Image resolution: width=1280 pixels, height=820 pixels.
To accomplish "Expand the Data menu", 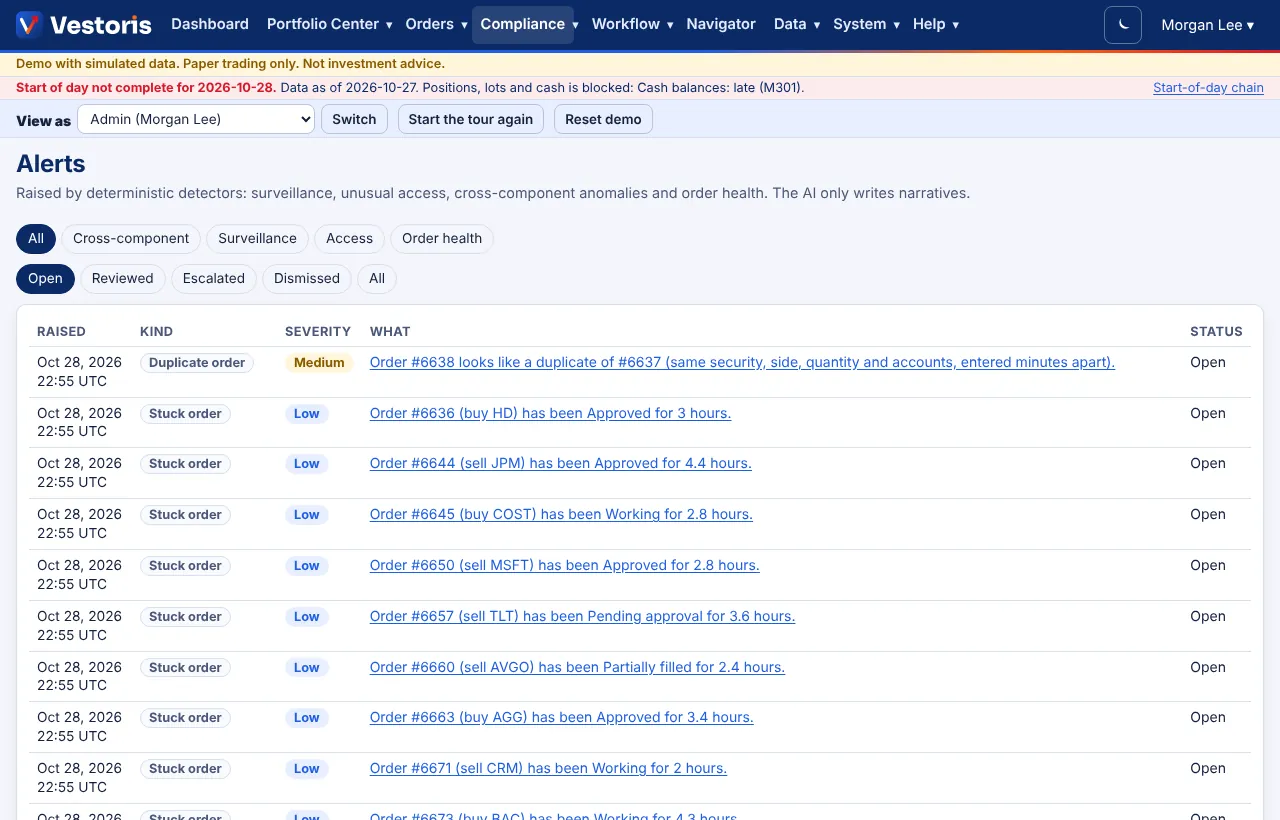I will (797, 24).
